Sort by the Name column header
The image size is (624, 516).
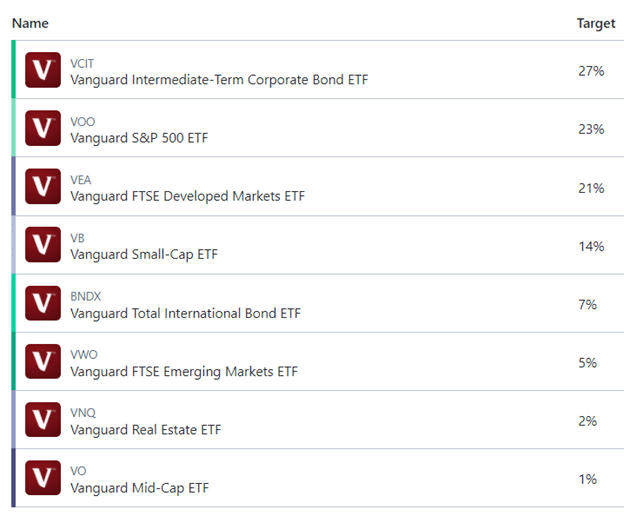pos(30,23)
